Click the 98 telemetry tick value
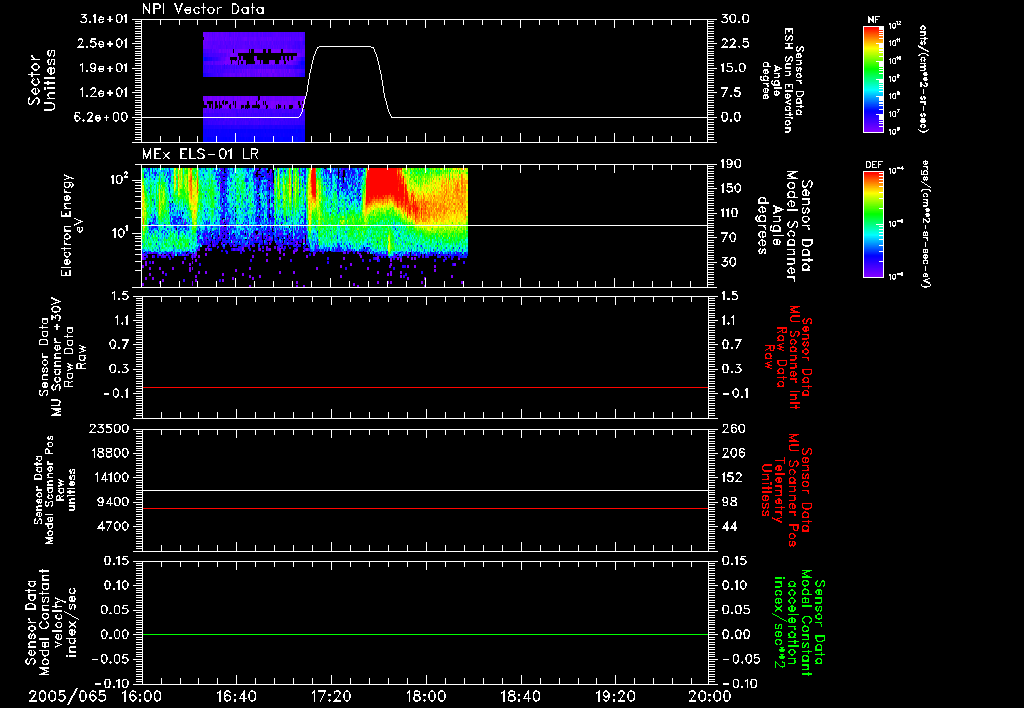Viewport: 1024px width, 708px height. pos(729,502)
